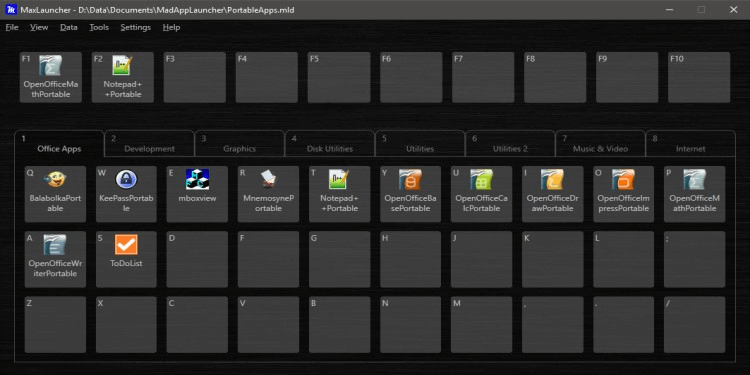The height and width of the screenshot is (375, 750).
Task: Select the empty H key slot
Action: pyautogui.click(x=410, y=259)
